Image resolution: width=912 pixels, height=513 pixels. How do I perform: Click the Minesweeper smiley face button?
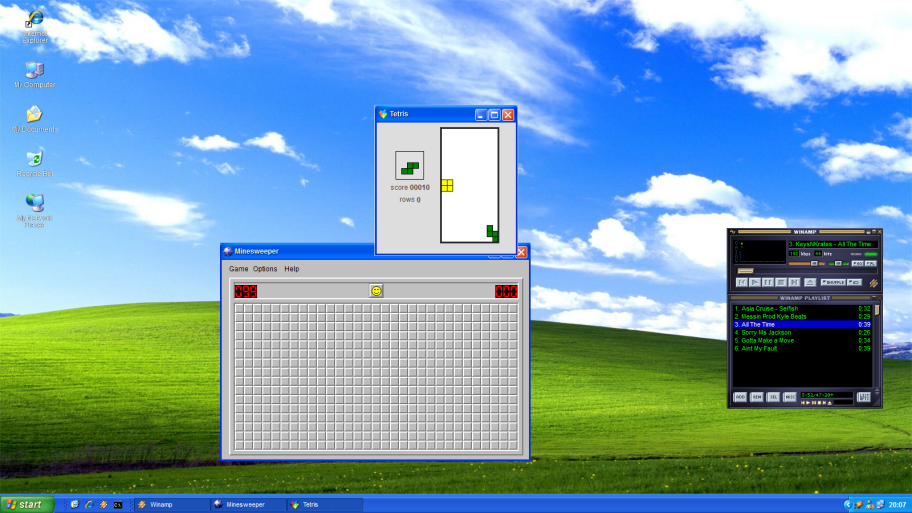[x=376, y=291]
